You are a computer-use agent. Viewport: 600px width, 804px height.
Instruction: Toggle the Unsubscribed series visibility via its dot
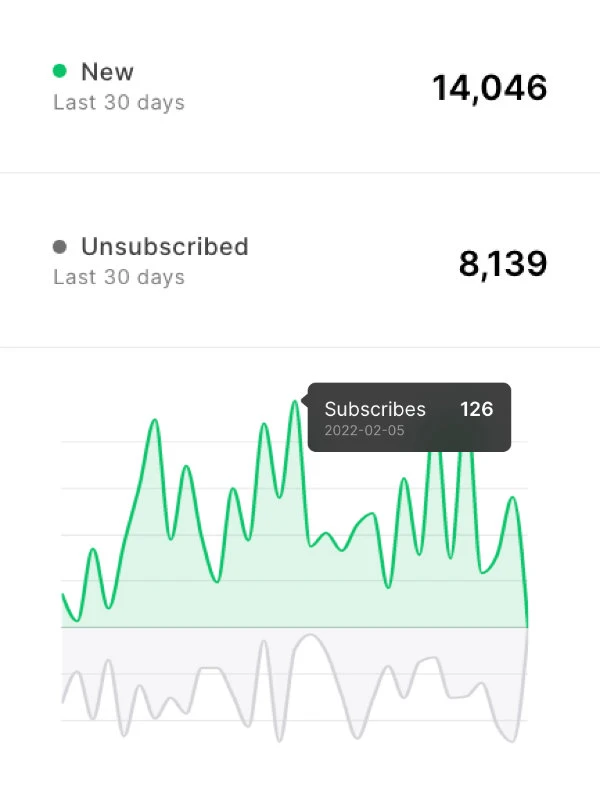pos(60,246)
